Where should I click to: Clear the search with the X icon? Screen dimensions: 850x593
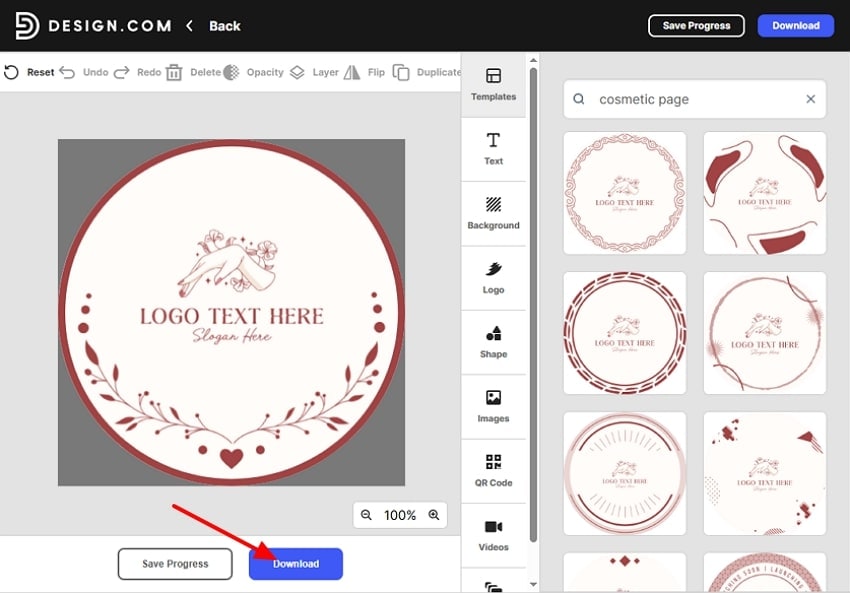point(810,99)
